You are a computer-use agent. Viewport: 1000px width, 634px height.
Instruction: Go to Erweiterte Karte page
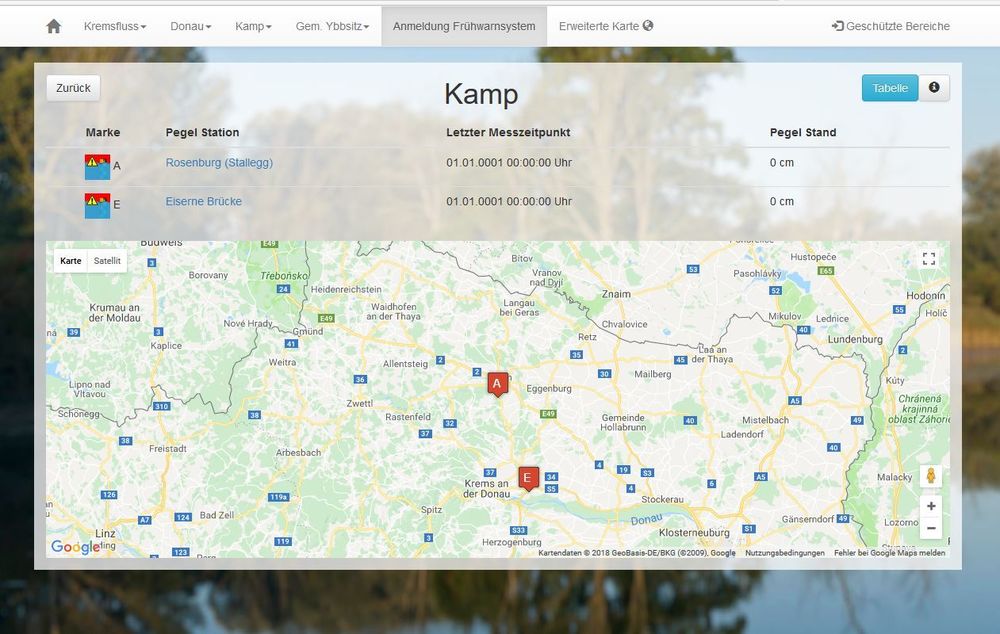pyautogui.click(x=606, y=26)
